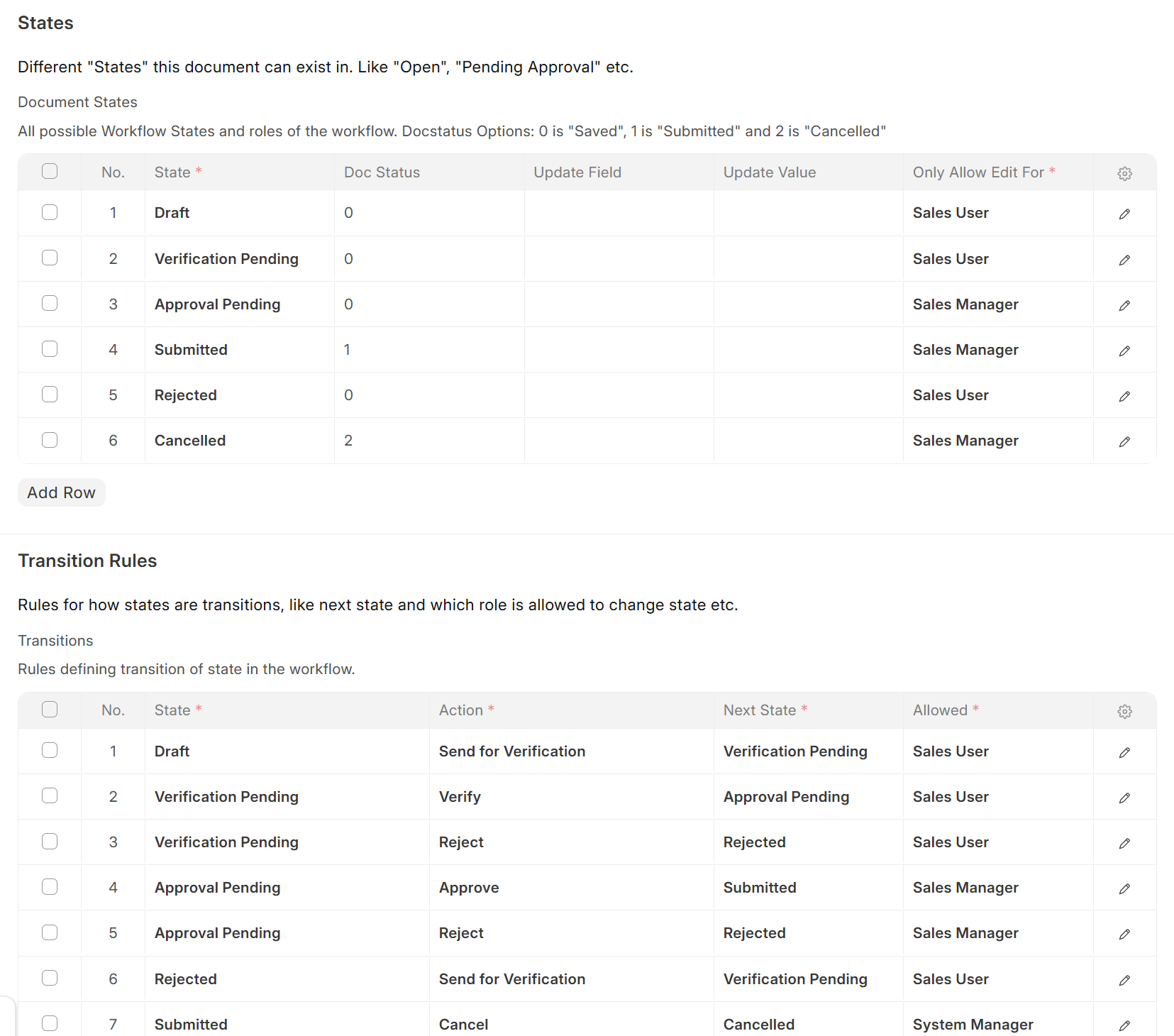This screenshot has height=1036, width=1174.
Task: Click pencil icon on Cancel transition row
Action: 1124,1025
